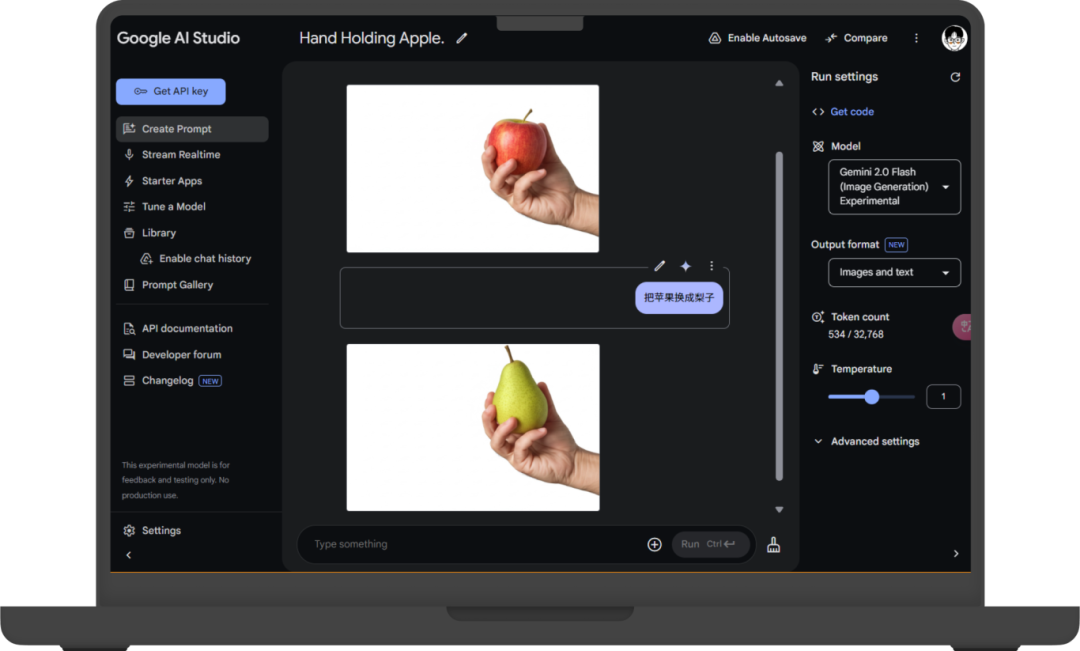The width and height of the screenshot is (1080, 651).
Task: Open the top bar more options menu
Action: 916,38
